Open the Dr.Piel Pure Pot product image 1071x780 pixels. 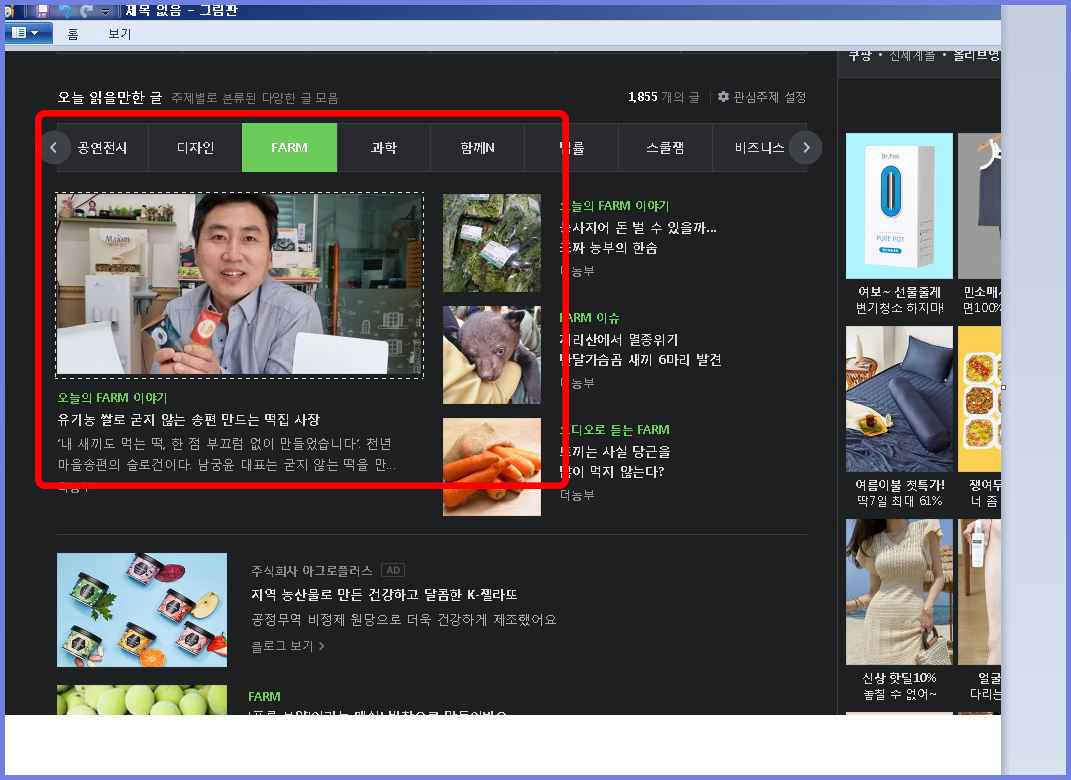point(899,206)
